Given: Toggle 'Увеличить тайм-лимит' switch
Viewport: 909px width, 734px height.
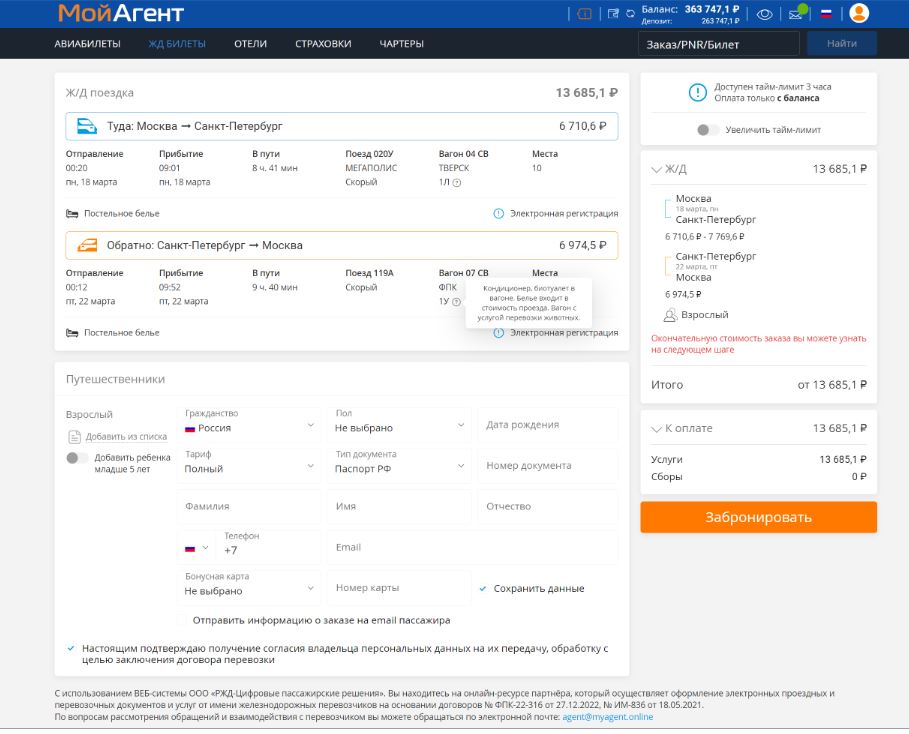Looking at the screenshot, I should point(708,130).
